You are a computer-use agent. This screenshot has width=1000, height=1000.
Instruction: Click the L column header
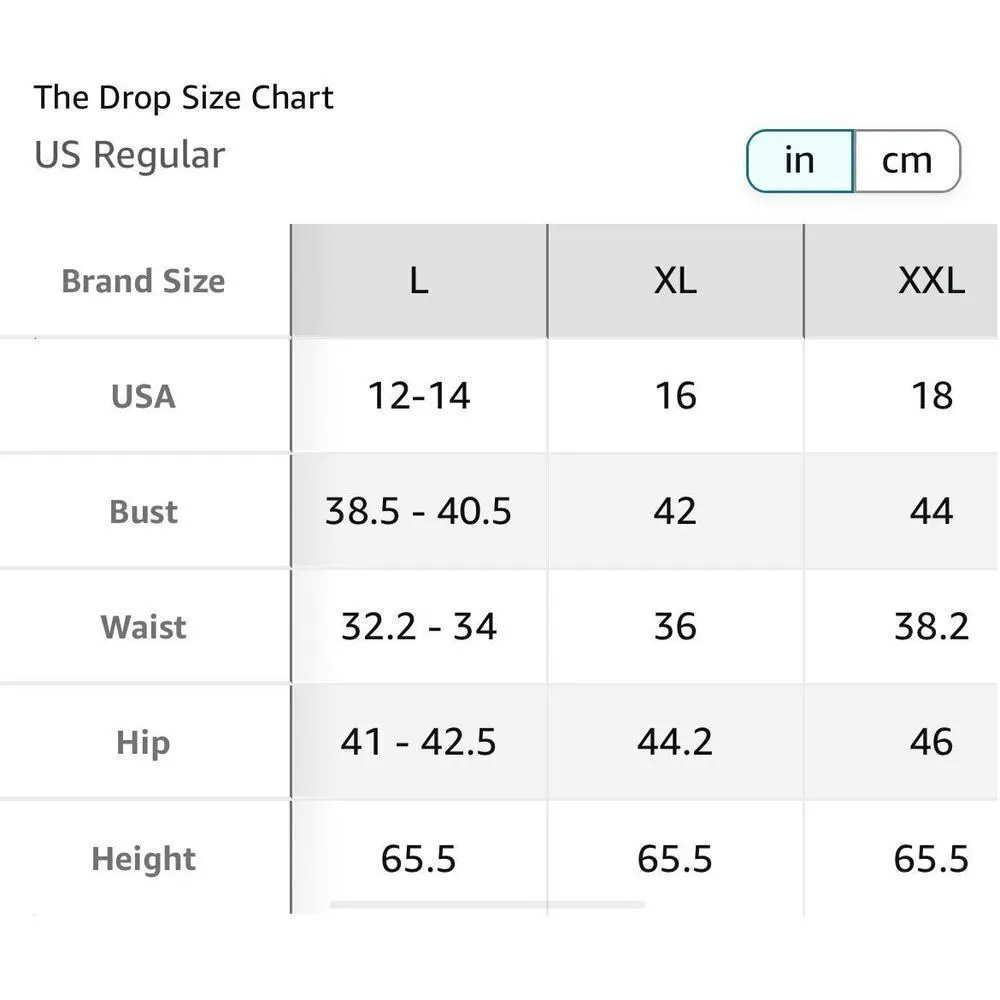pyautogui.click(x=419, y=281)
